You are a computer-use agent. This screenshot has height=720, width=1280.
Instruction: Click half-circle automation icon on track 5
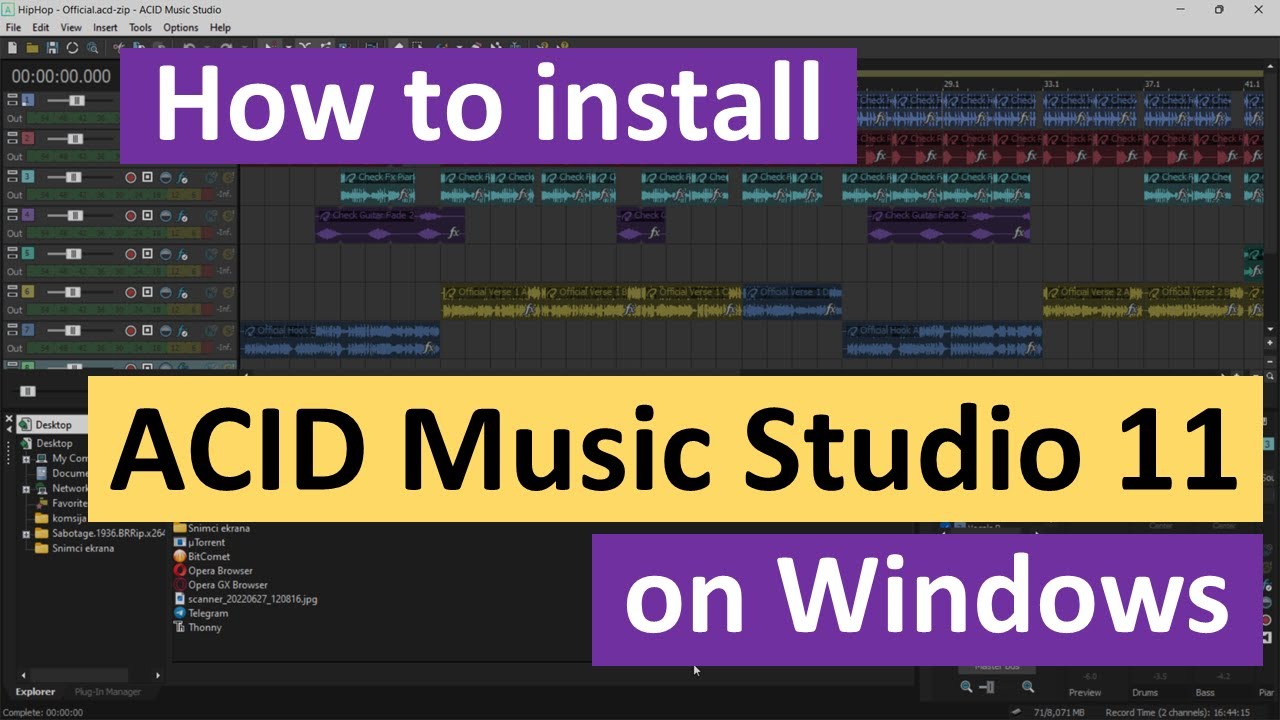click(x=165, y=253)
